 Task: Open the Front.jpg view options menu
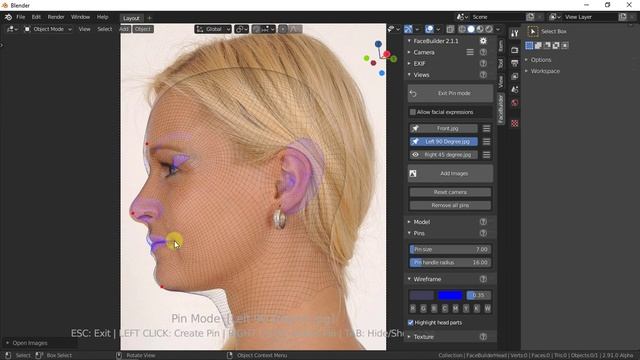(x=486, y=129)
